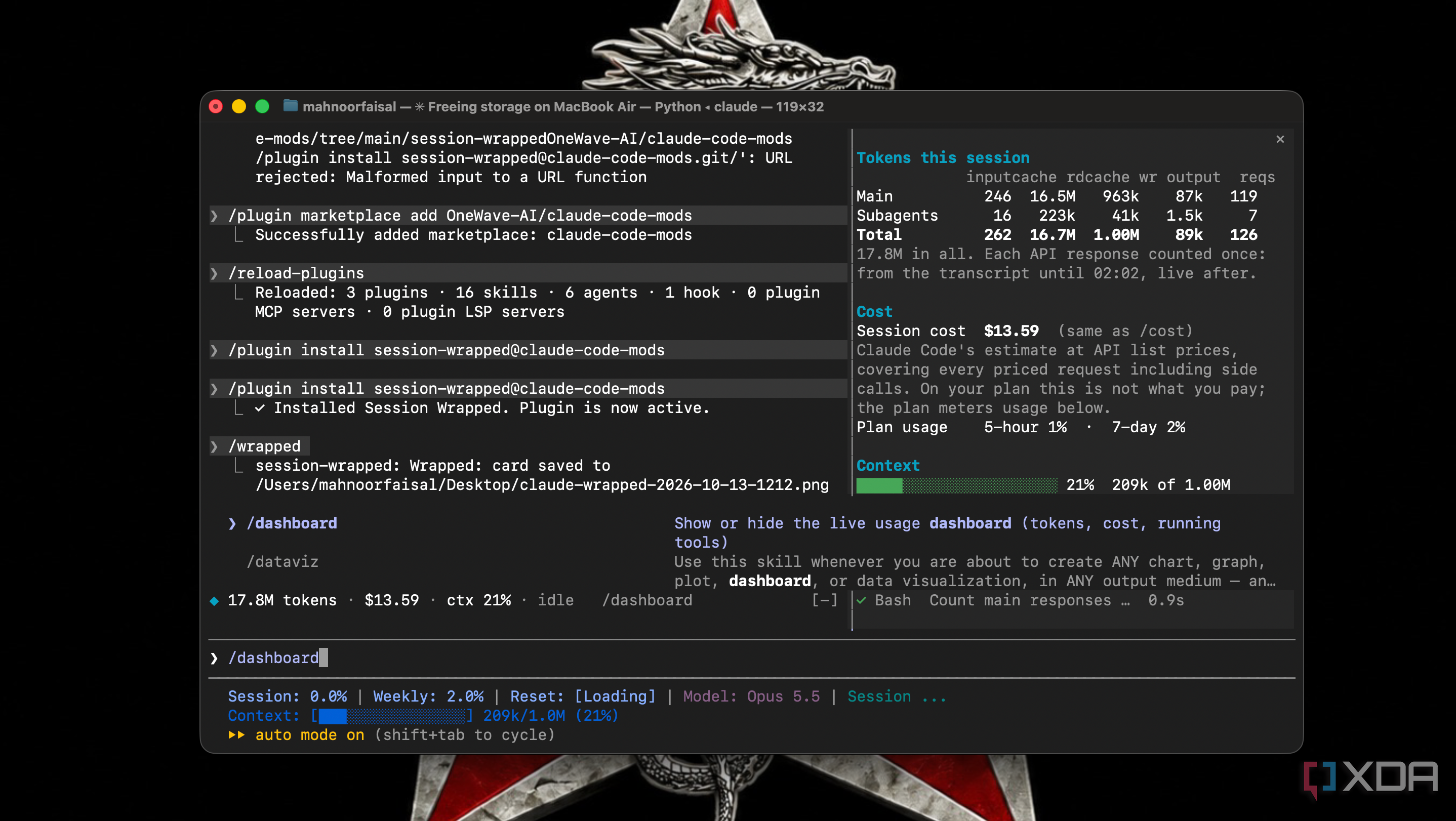The width and height of the screenshot is (1456, 821).
Task: Click the auto mode on fast-forward icon
Action: point(236,735)
